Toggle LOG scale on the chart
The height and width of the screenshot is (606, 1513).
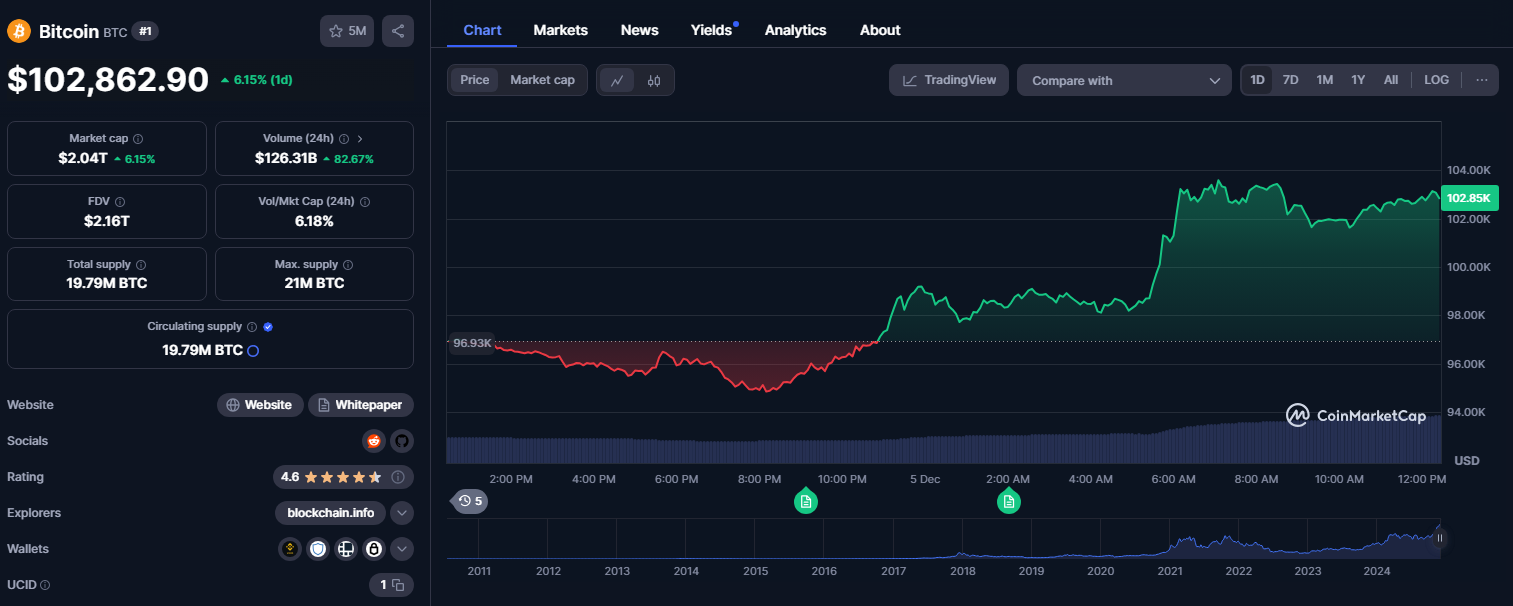1437,80
